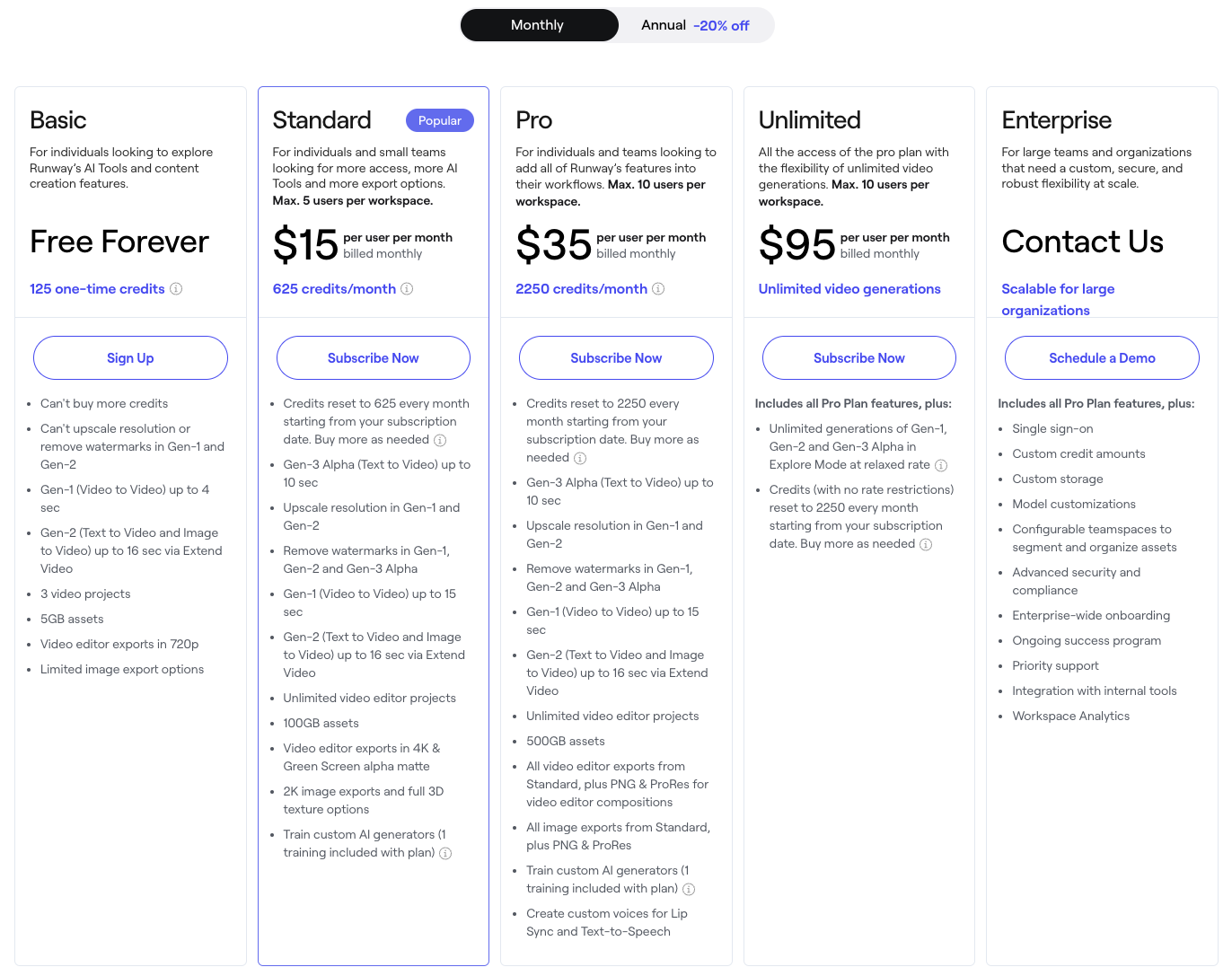1232x976 pixels.
Task: Click Schedule a Demo for Enterprise
Action: click(x=1102, y=358)
